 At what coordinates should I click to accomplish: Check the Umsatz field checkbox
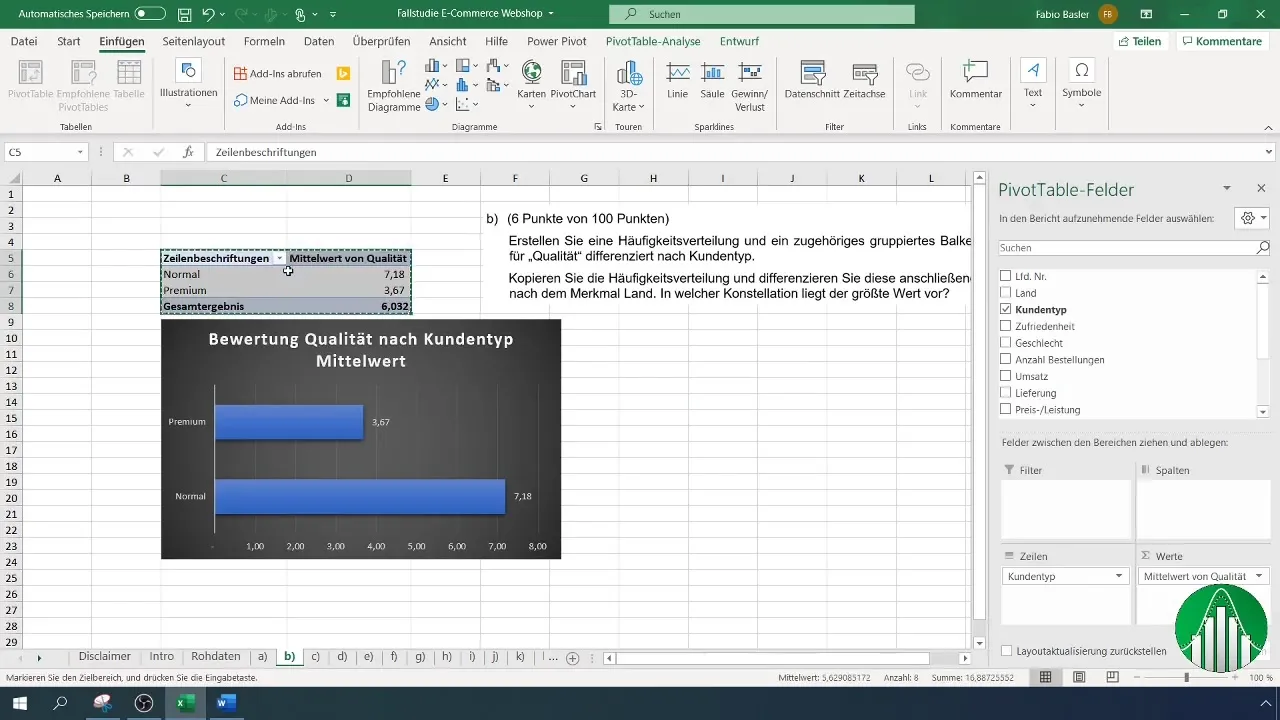coord(1006,376)
